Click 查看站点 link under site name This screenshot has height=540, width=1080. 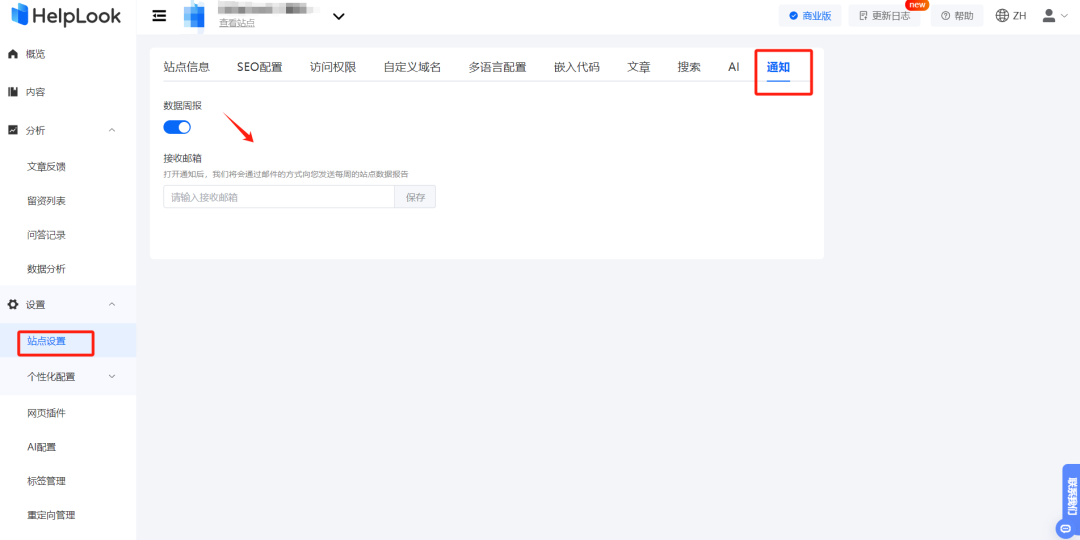tap(237, 23)
